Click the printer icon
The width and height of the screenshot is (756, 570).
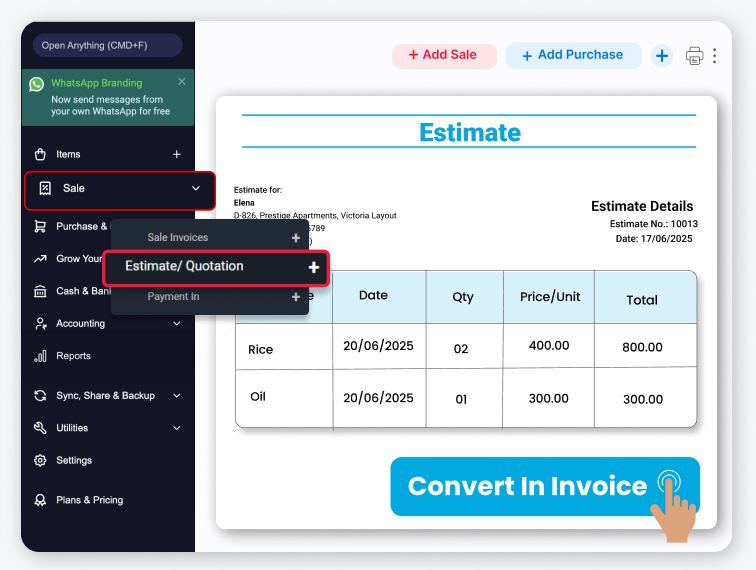pyautogui.click(x=694, y=56)
